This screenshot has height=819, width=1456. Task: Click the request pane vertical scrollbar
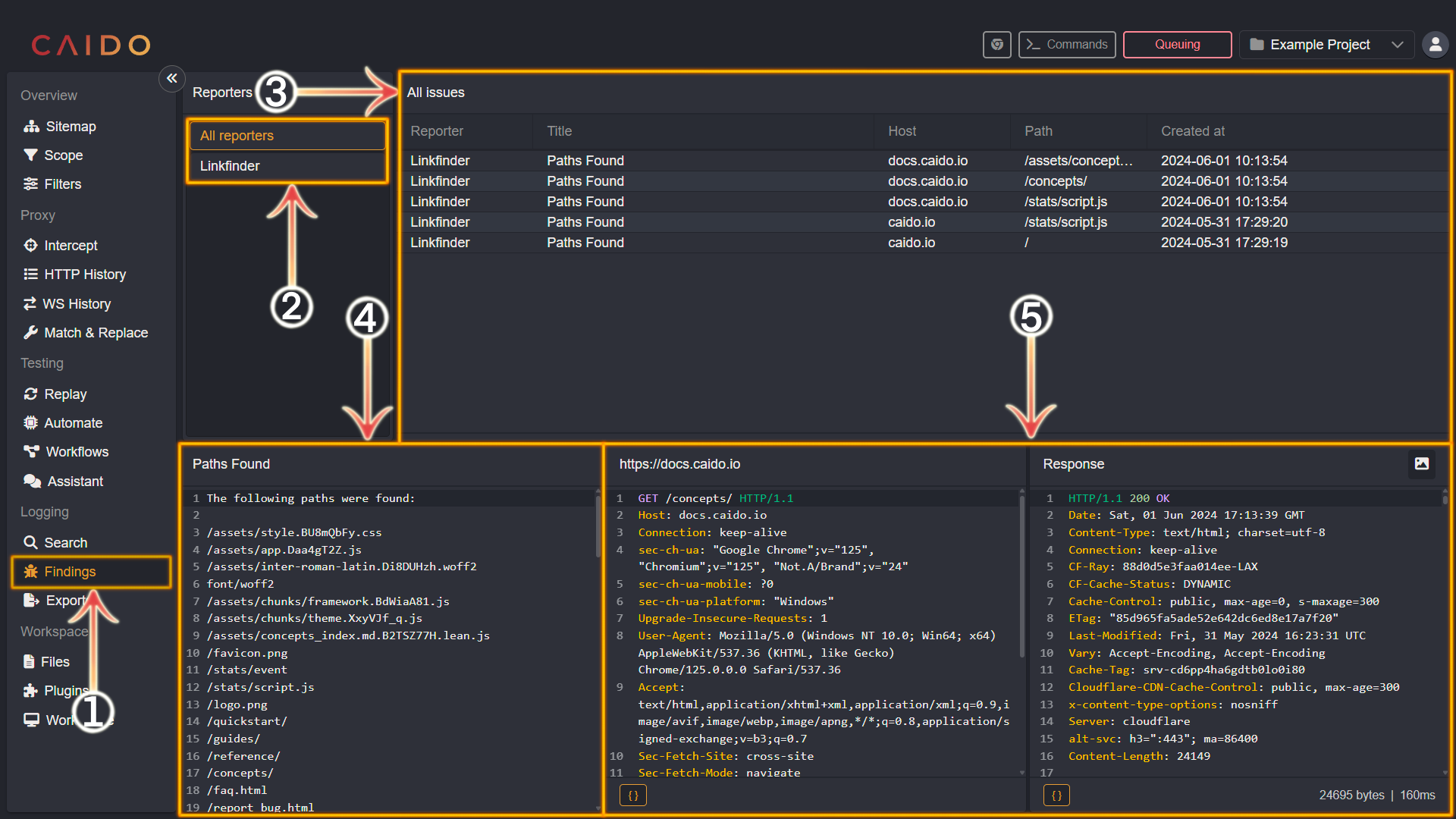(x=1021, y=576)
